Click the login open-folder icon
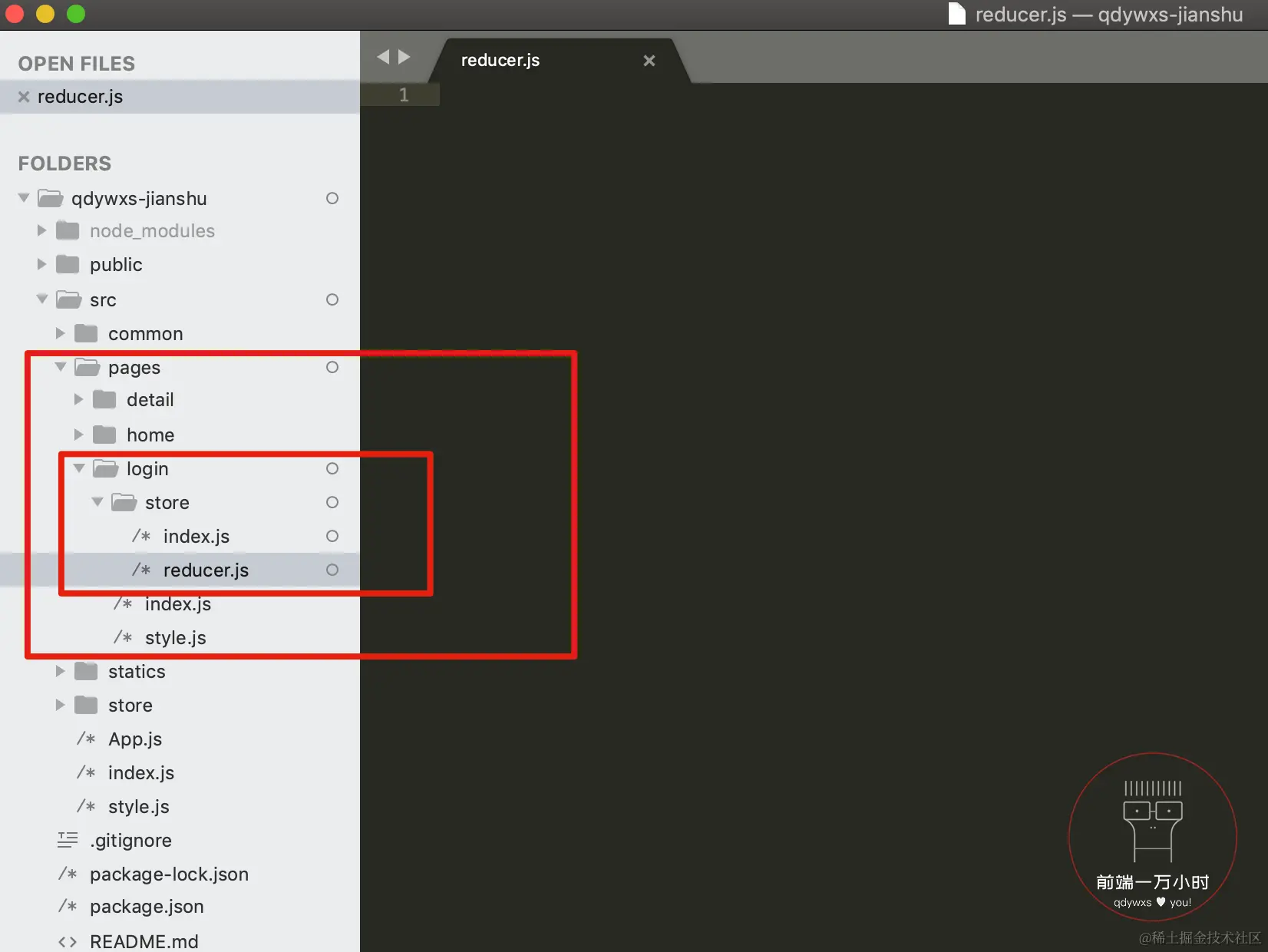 (x=106, y=468)
